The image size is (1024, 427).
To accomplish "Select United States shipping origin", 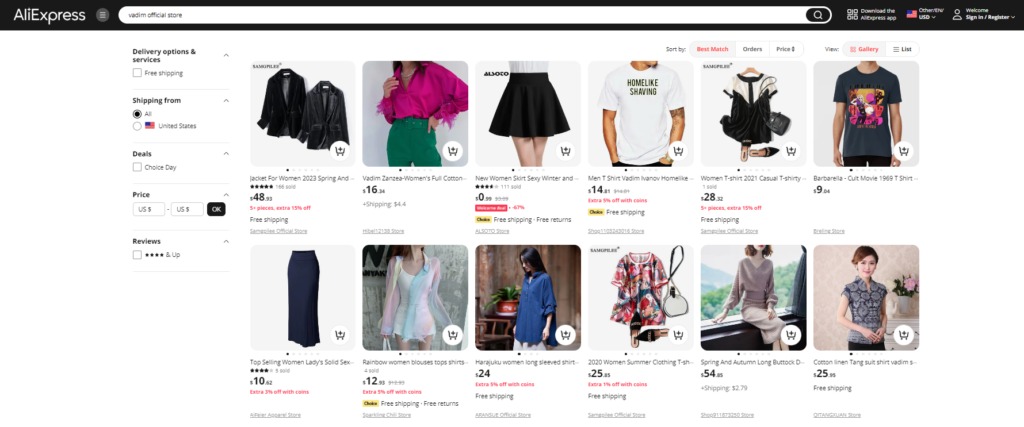I will [x=137, y=126].
